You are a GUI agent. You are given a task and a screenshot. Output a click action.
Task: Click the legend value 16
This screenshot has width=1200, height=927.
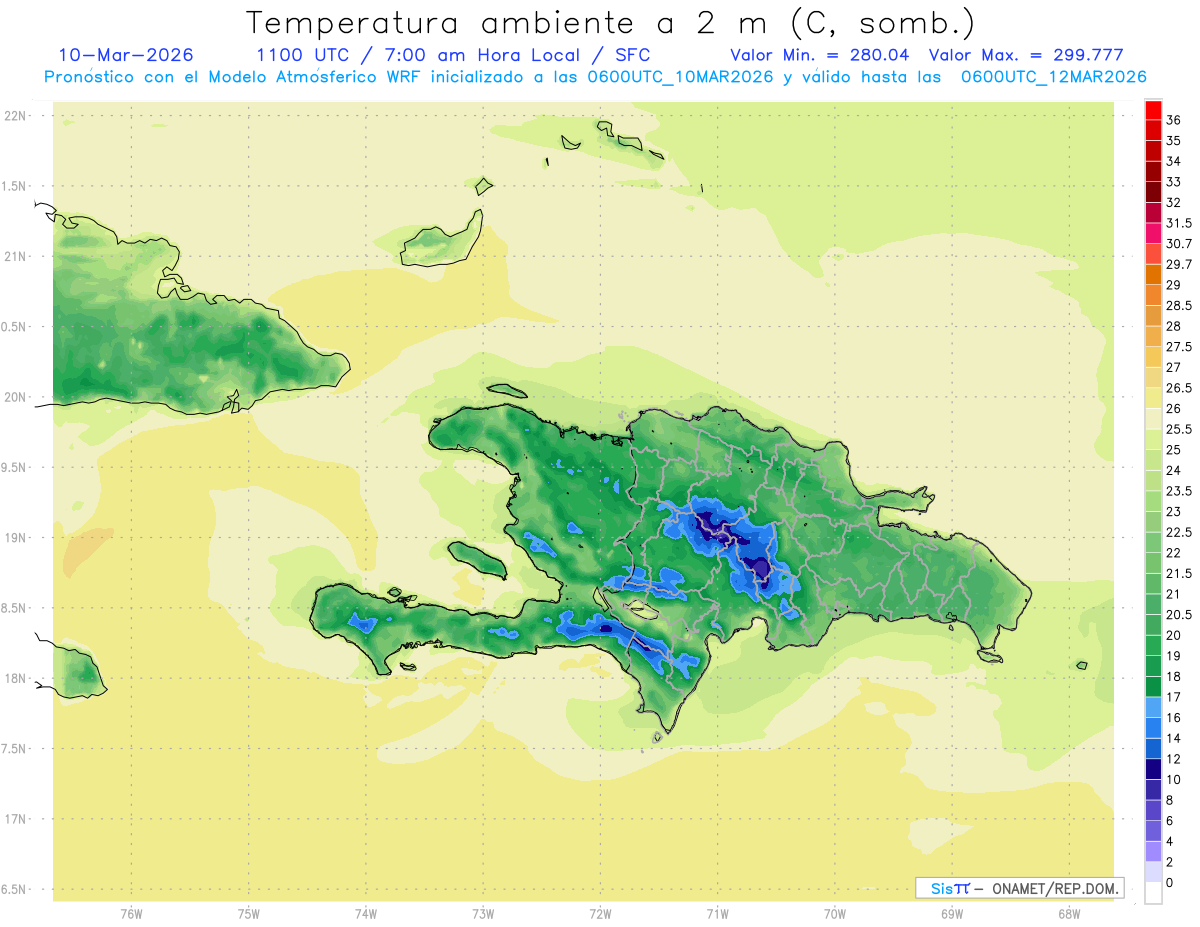(1174, 717)
